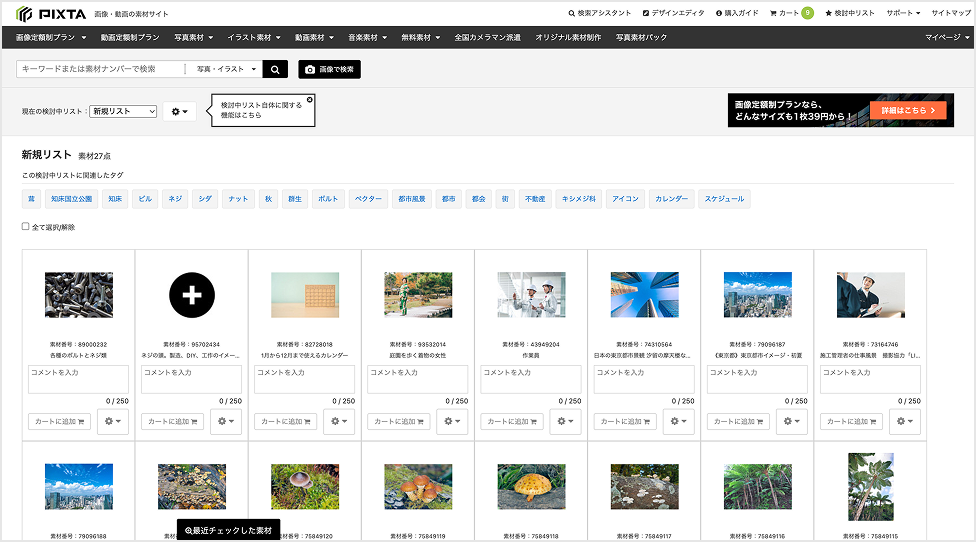Viewport: 976px width, 542px height.
Task: Open bolts thumbnail 89000232
Action: point(79,295)
